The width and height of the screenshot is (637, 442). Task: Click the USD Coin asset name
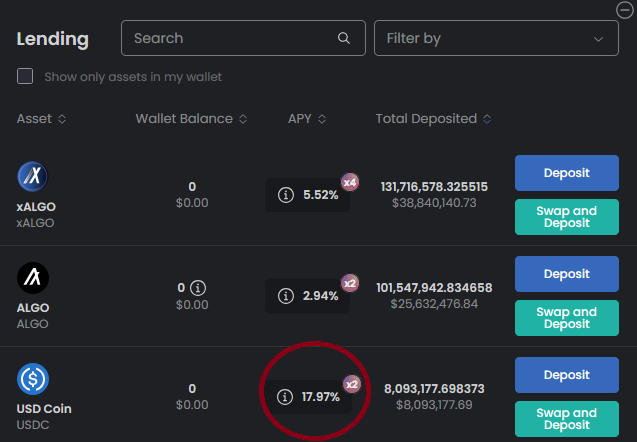44,409
